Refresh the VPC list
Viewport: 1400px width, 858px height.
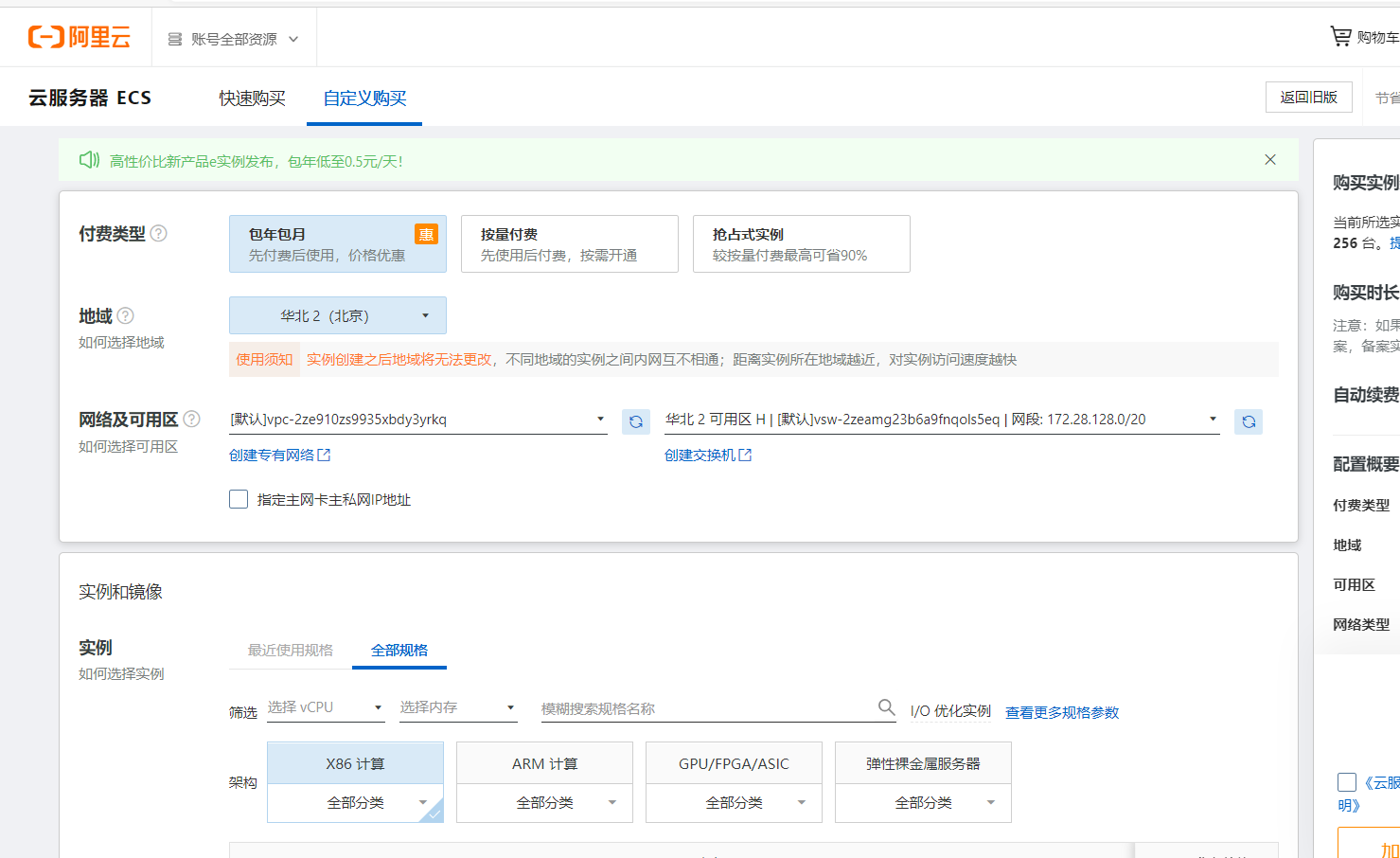(x=636, y=421)
